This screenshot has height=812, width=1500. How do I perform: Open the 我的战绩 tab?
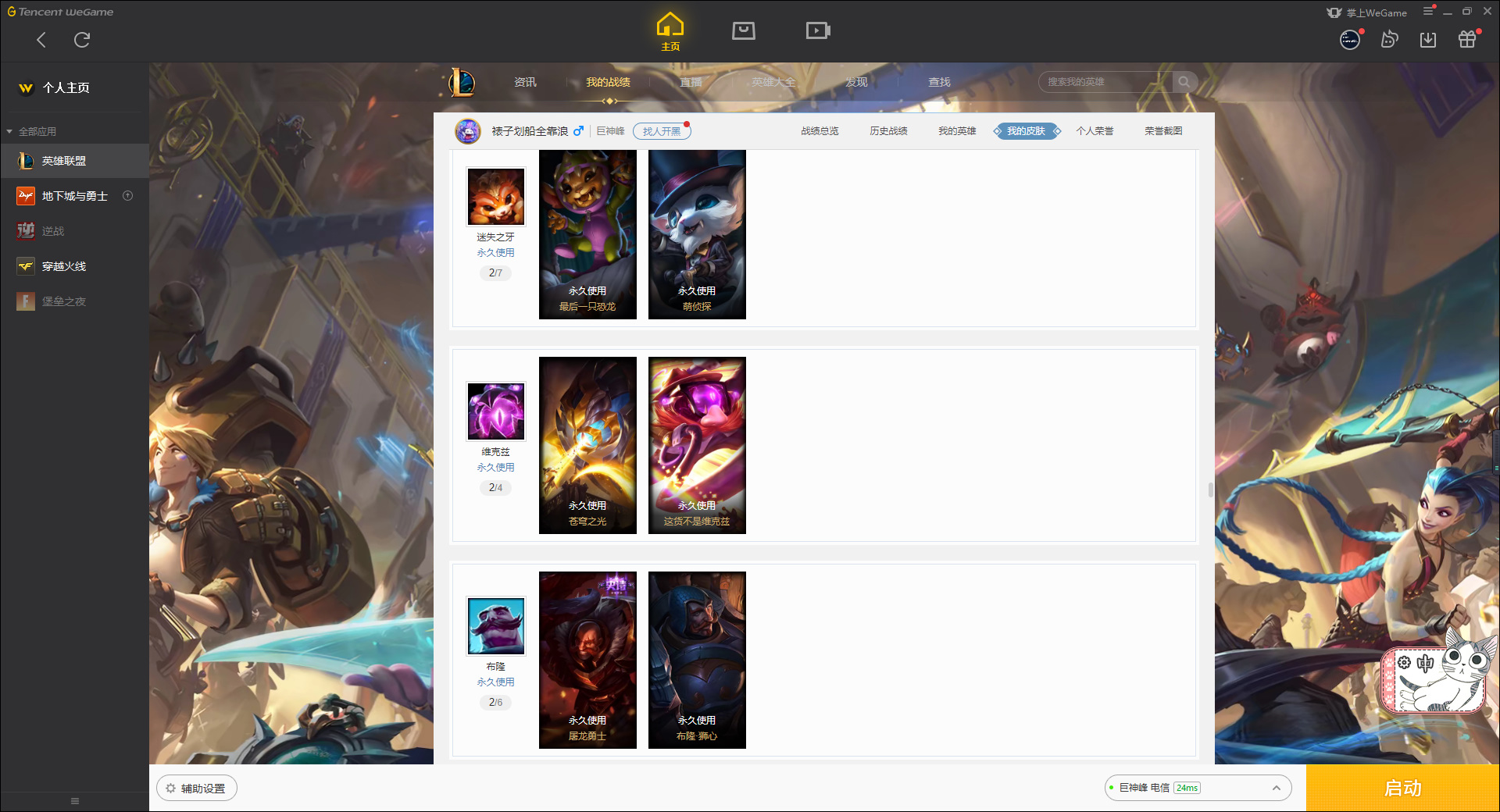click(608, 82)
